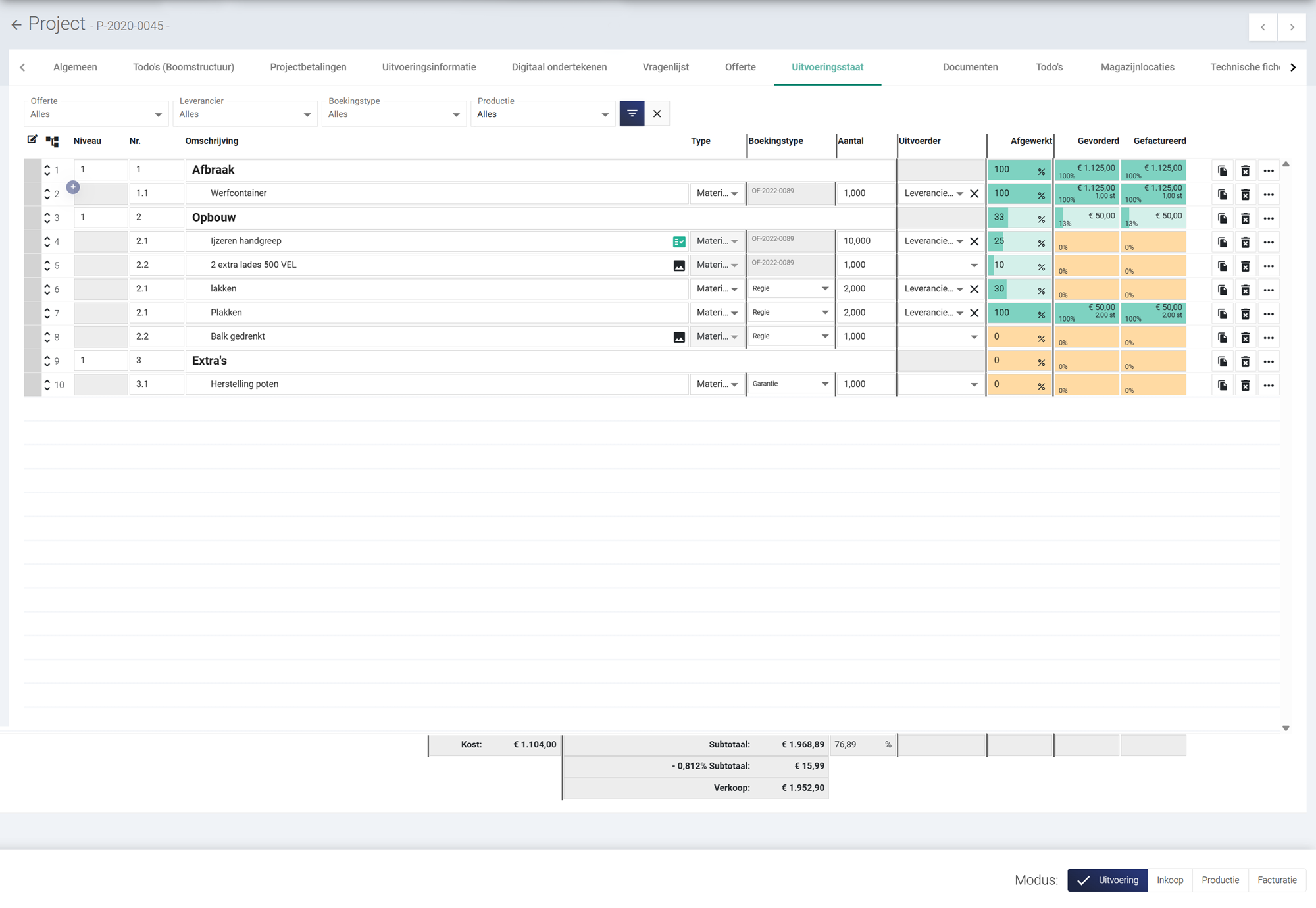Switch to the Projectbetalingen tab

click(308, 67)
